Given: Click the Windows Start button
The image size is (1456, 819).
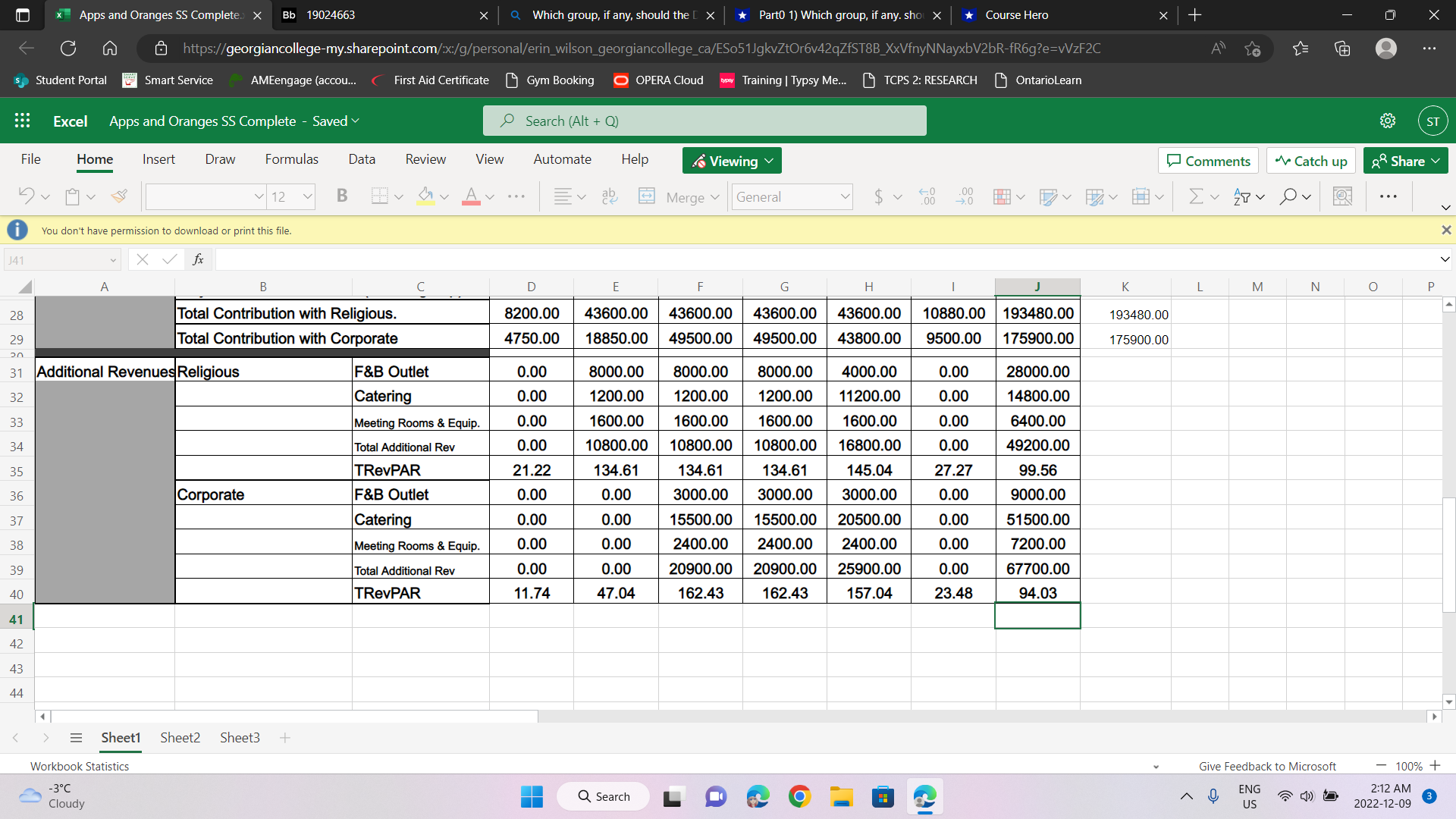Looking at the screenshot, I should coord(532,796).
